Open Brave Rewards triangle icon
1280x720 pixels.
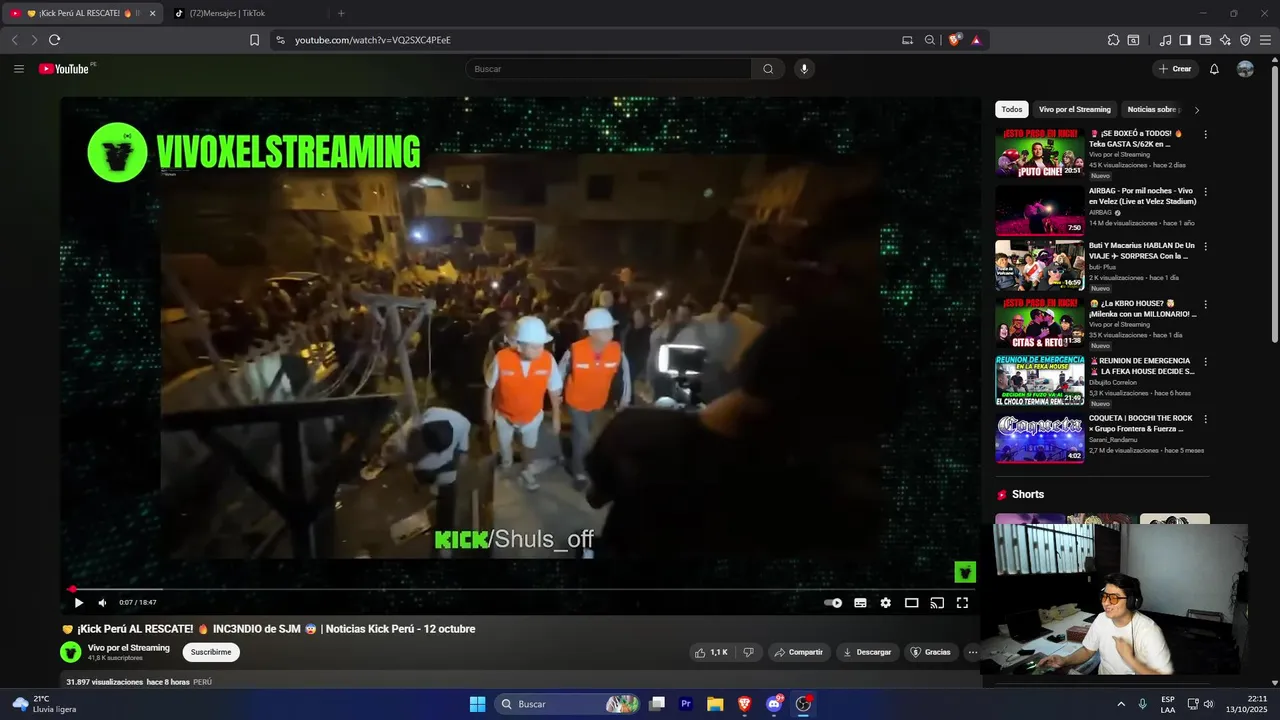(x=976, y=40)
